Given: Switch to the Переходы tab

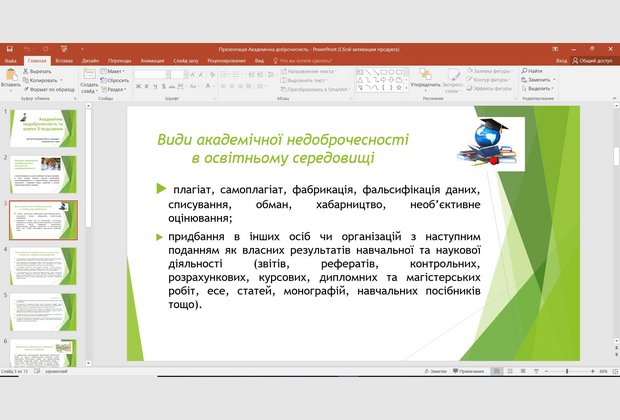Looking at the screenshot, I should [119, 61].
